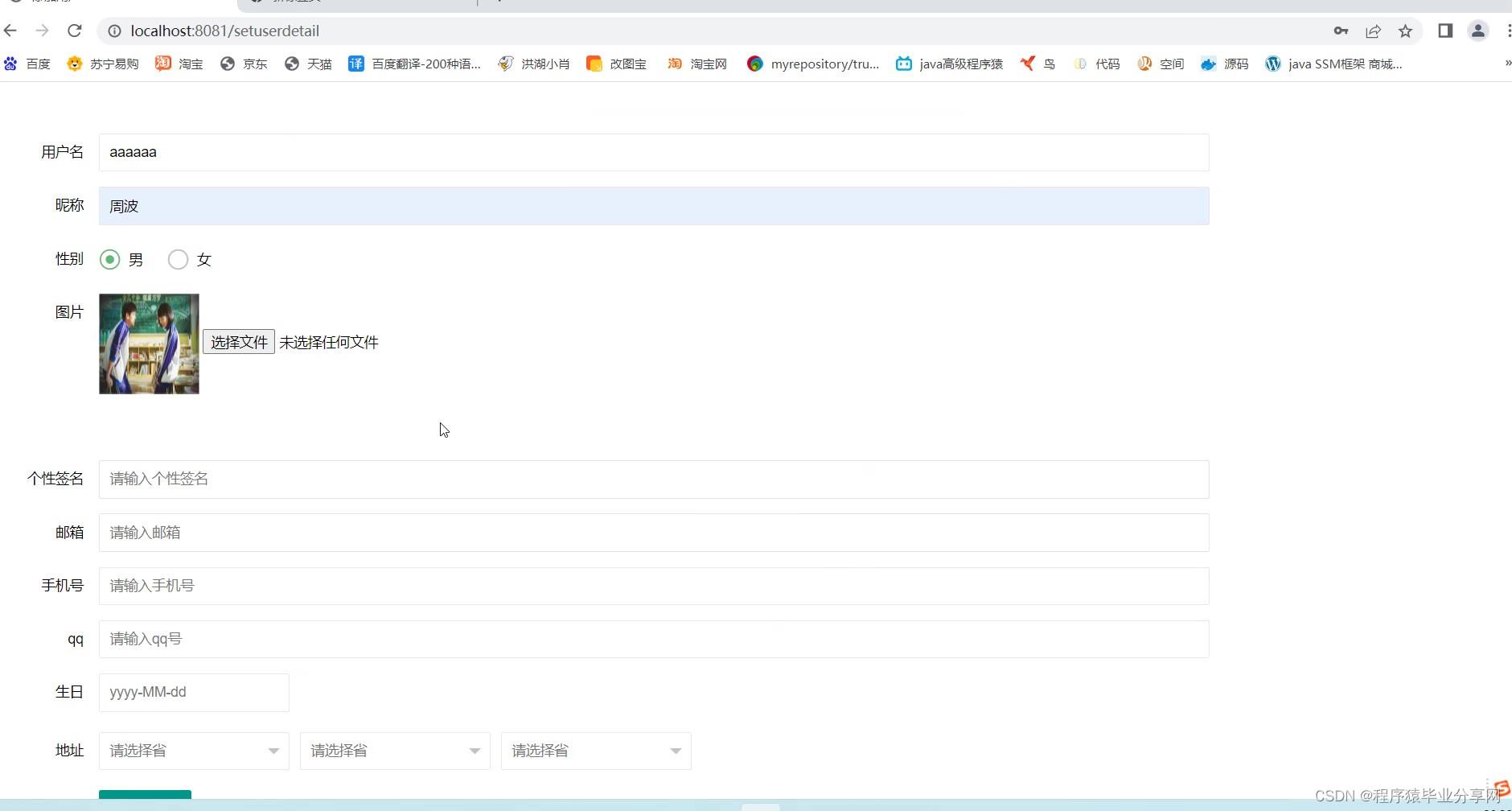Open 源码 bookmark

(1225, 64)
